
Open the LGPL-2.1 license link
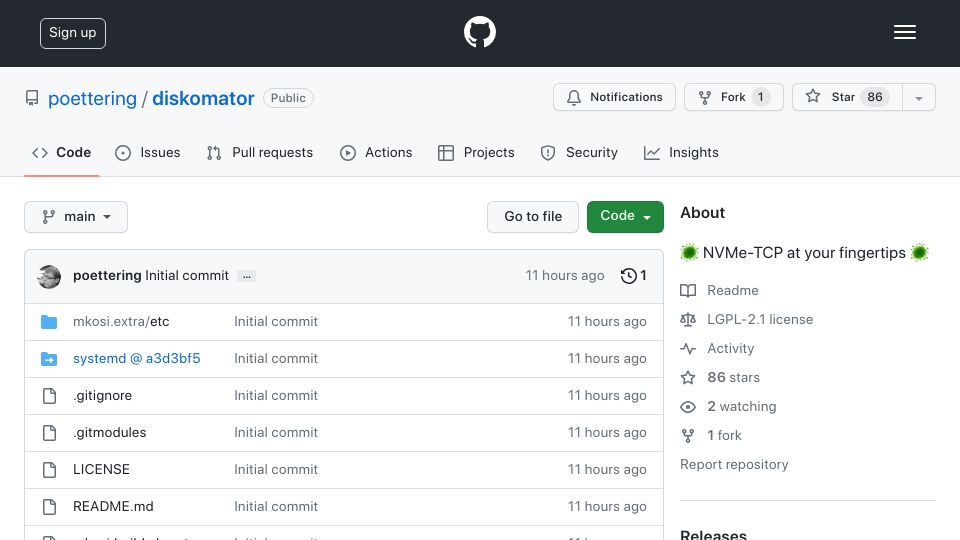(760, 319)
